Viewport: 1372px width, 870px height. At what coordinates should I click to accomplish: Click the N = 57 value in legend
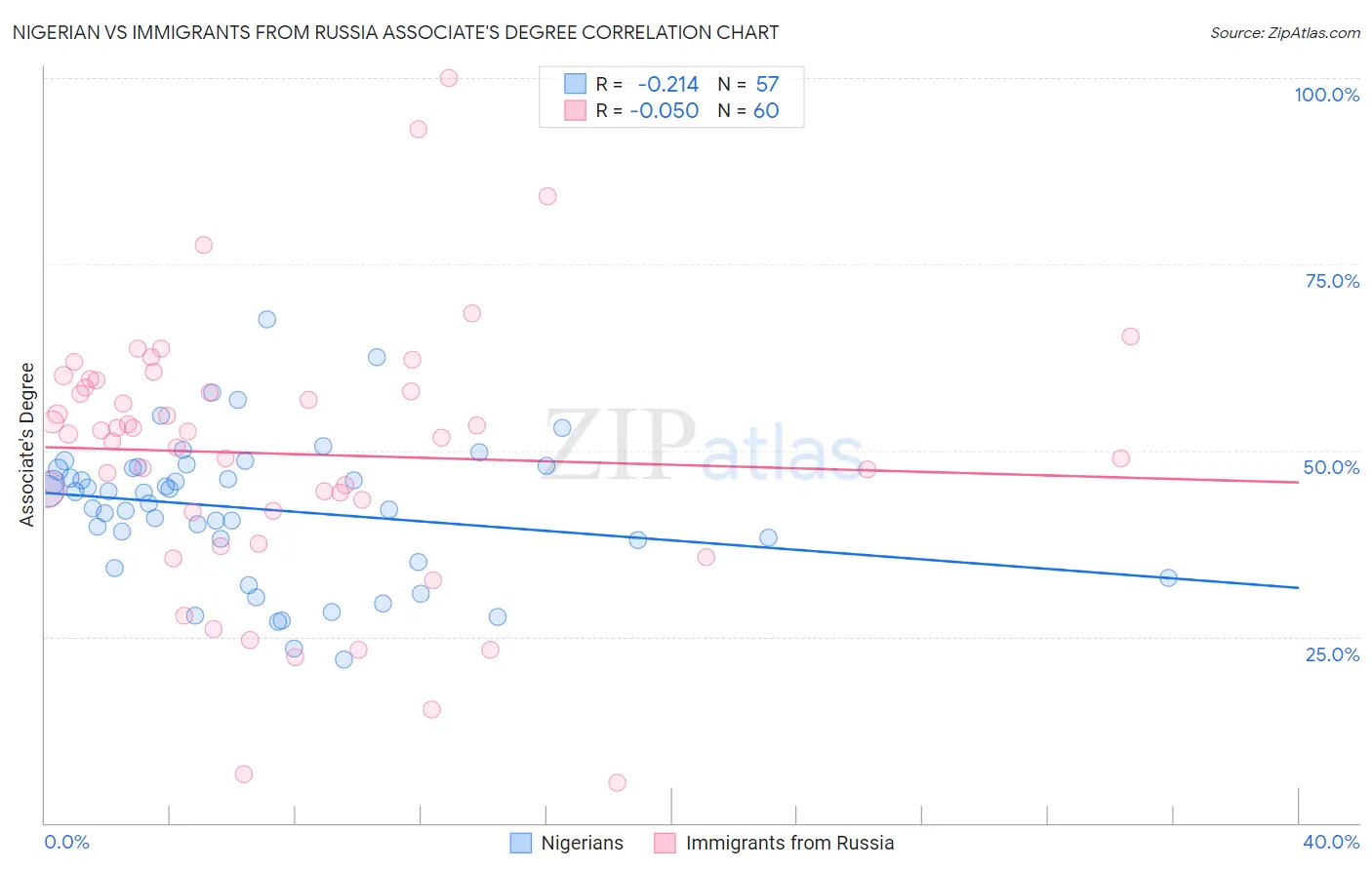(x=748, y=84)
